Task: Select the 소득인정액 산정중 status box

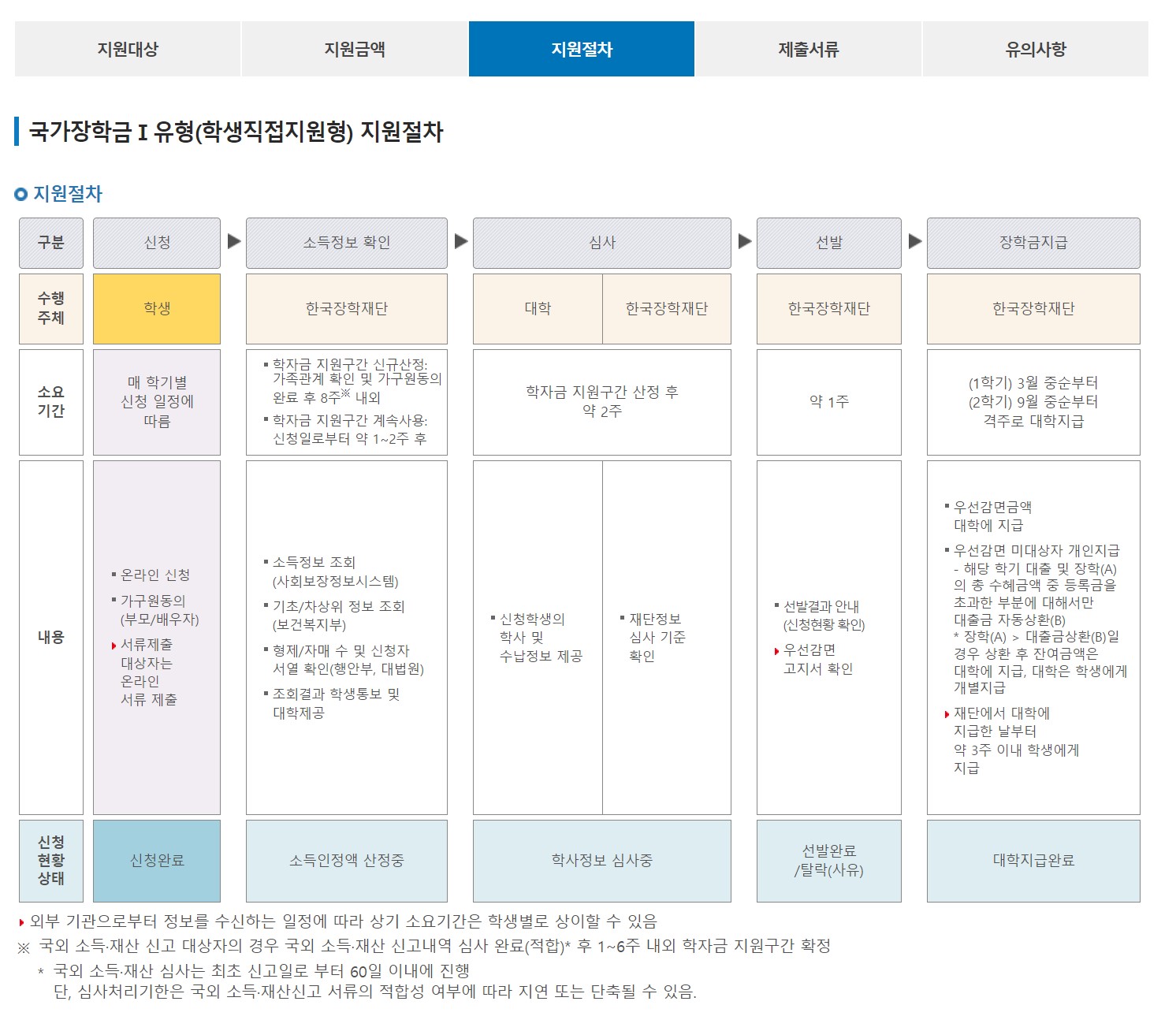Action: pyautogui.click(x=347, y=860)
